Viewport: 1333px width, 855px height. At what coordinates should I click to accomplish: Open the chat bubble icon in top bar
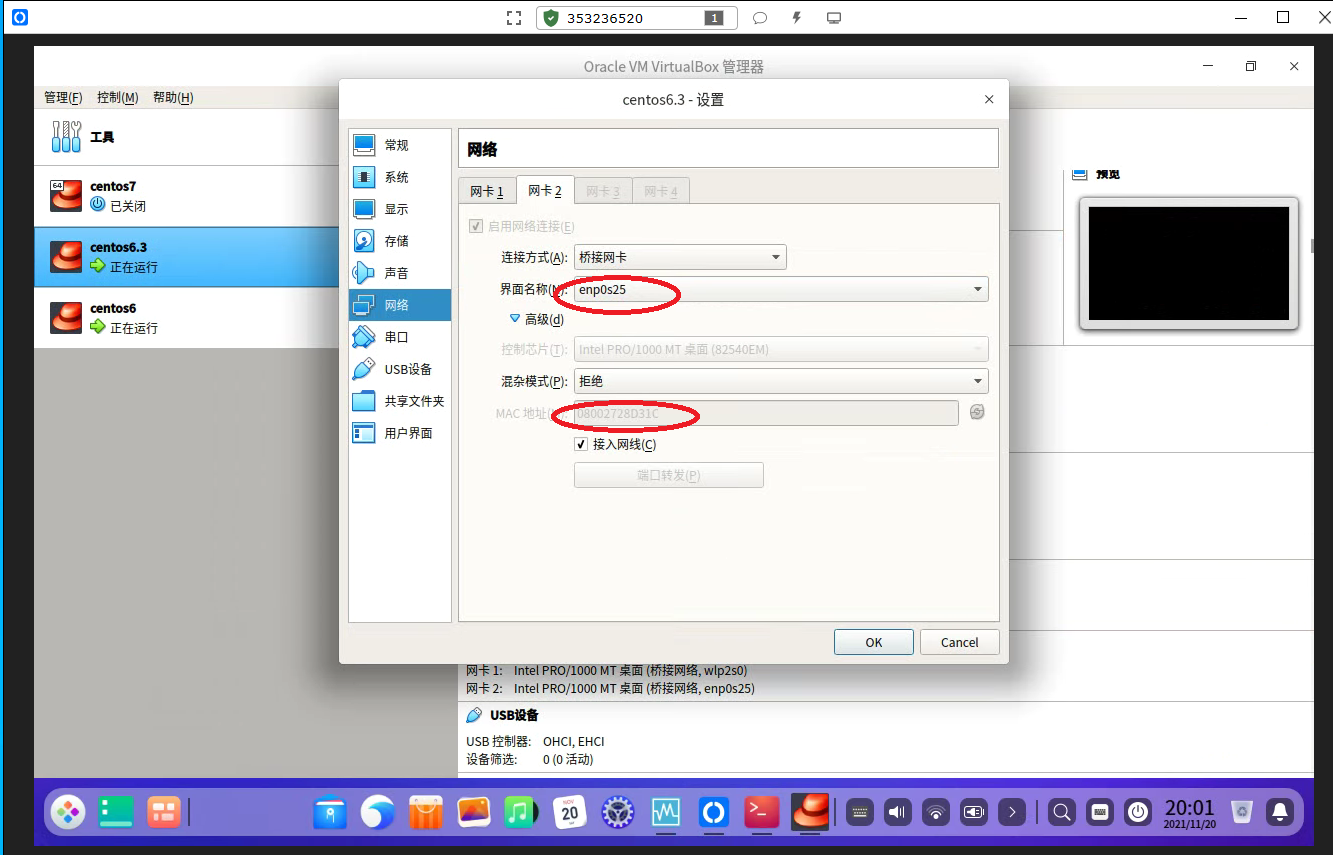tap(760, 18)
